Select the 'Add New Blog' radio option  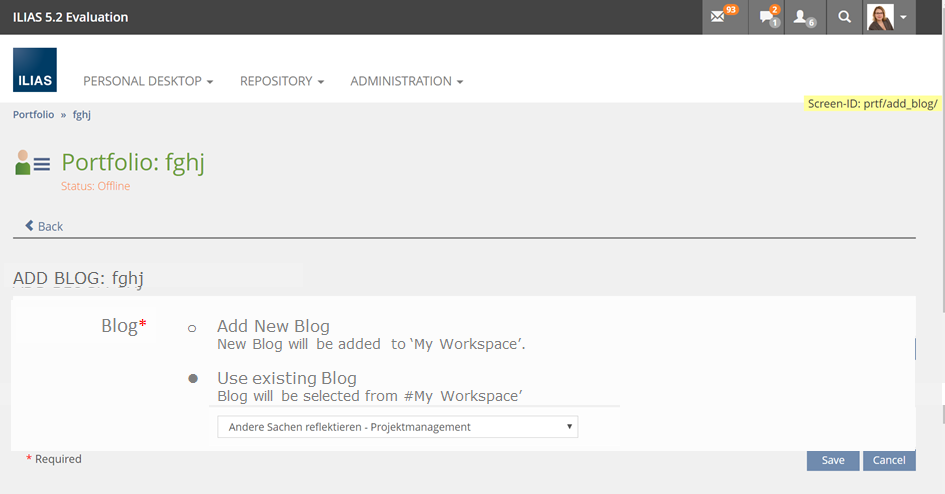coord(192,328)
